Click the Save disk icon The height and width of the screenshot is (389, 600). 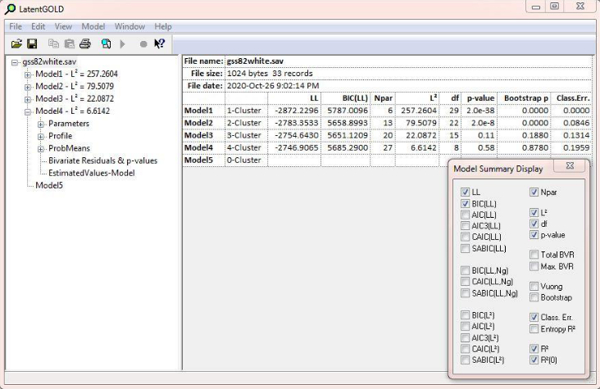[32, 44]
